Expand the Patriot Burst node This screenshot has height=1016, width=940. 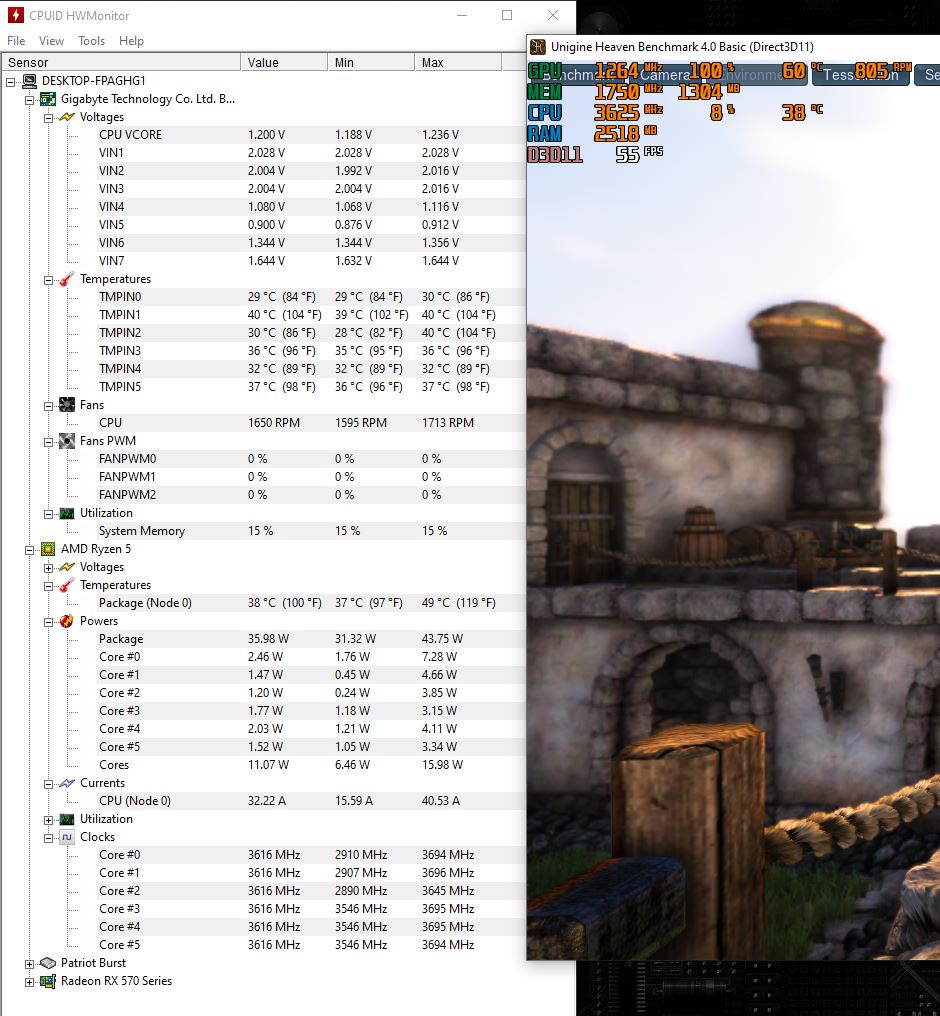[29, 964]
